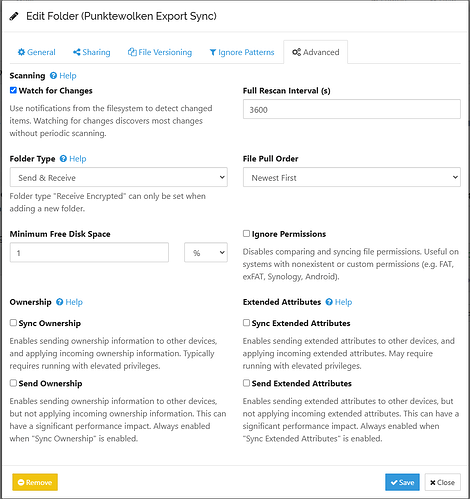Click the File Versioning copy icon
This screenshot has width=470, height=499.
pos(132,52)
